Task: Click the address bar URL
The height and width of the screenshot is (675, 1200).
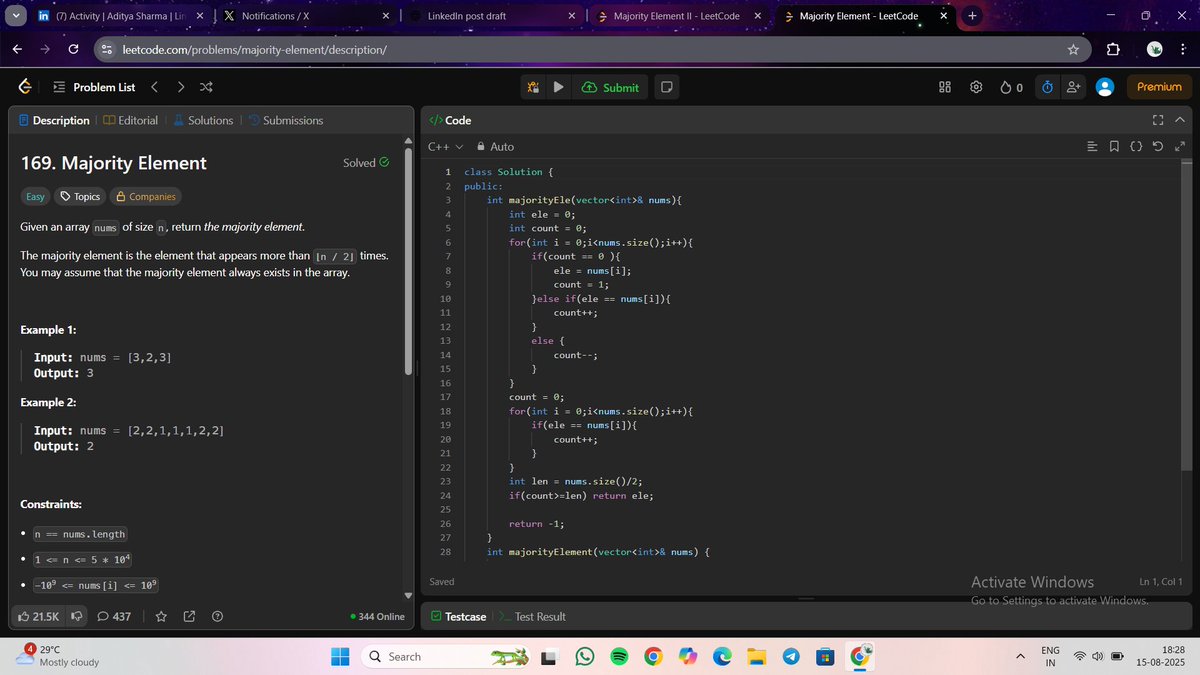Action: [254, 49]
